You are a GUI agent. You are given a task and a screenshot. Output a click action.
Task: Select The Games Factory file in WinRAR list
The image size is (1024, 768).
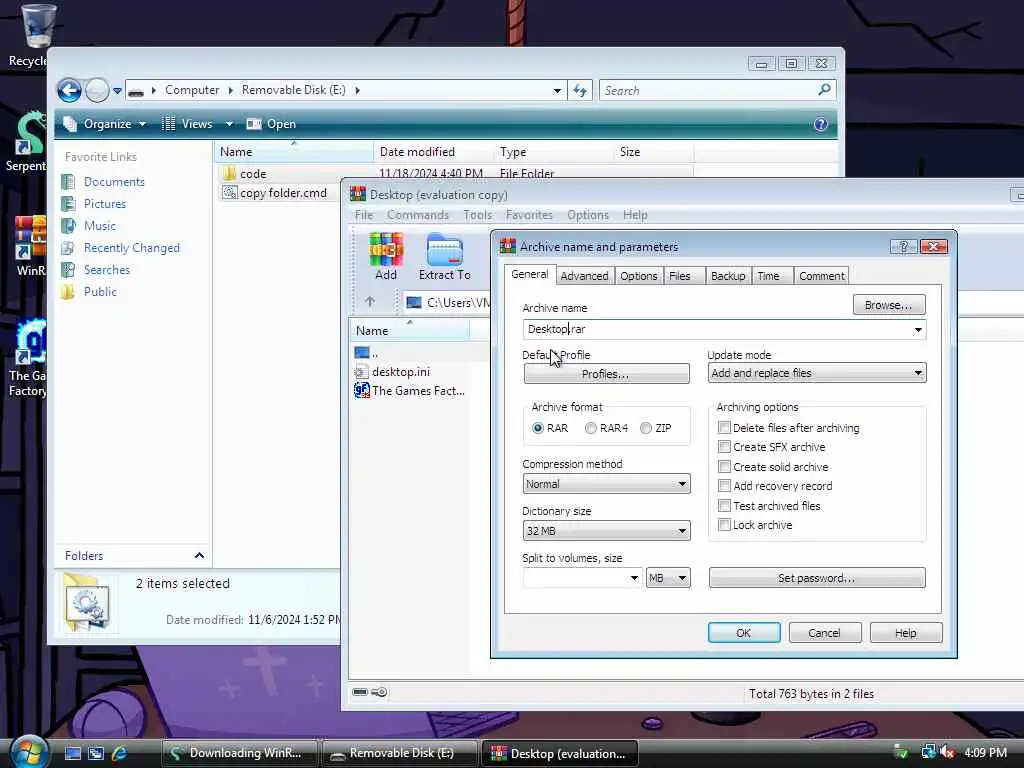coord(409,391)
